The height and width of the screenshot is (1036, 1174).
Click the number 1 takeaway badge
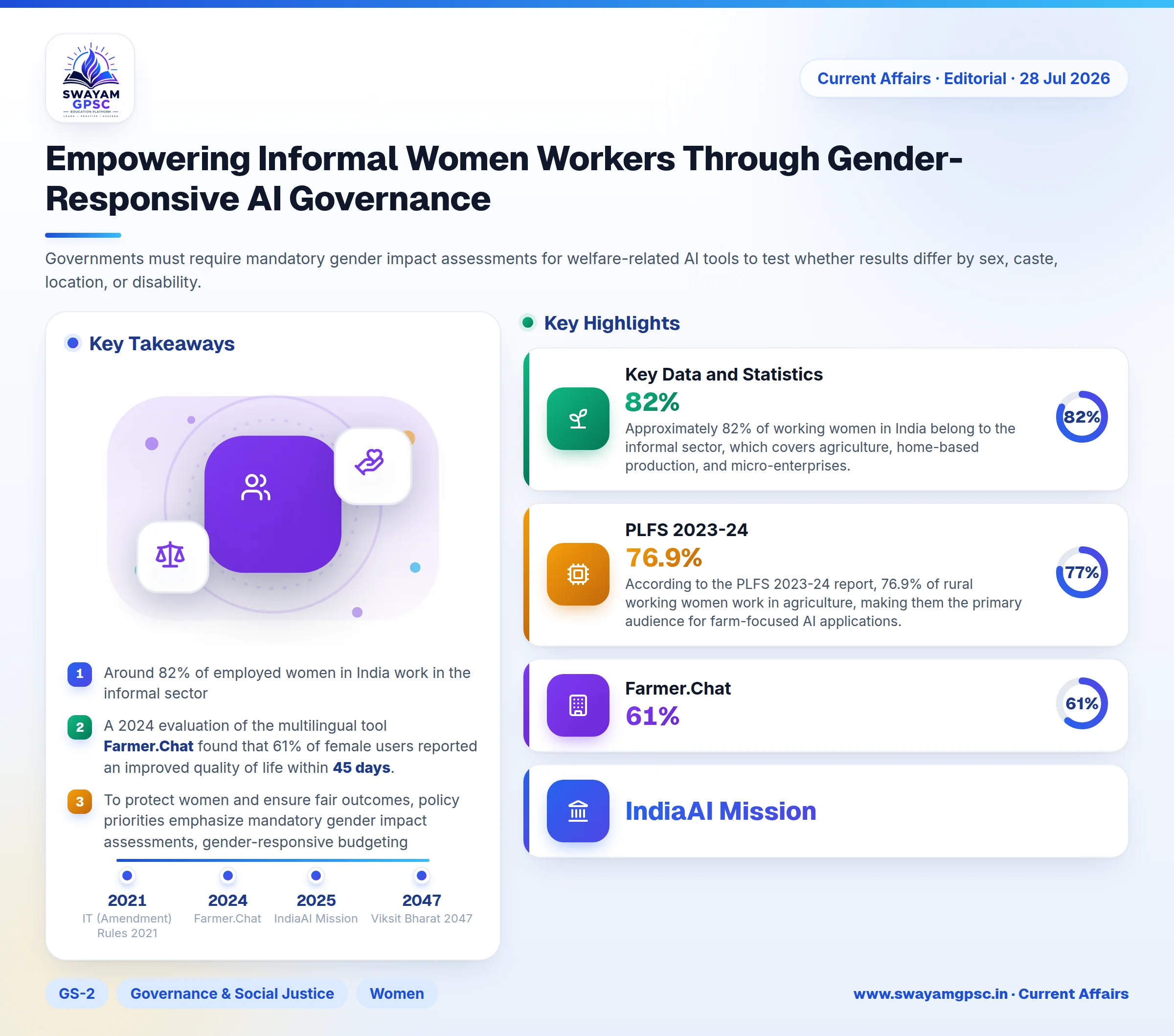[x=80, y=674]
